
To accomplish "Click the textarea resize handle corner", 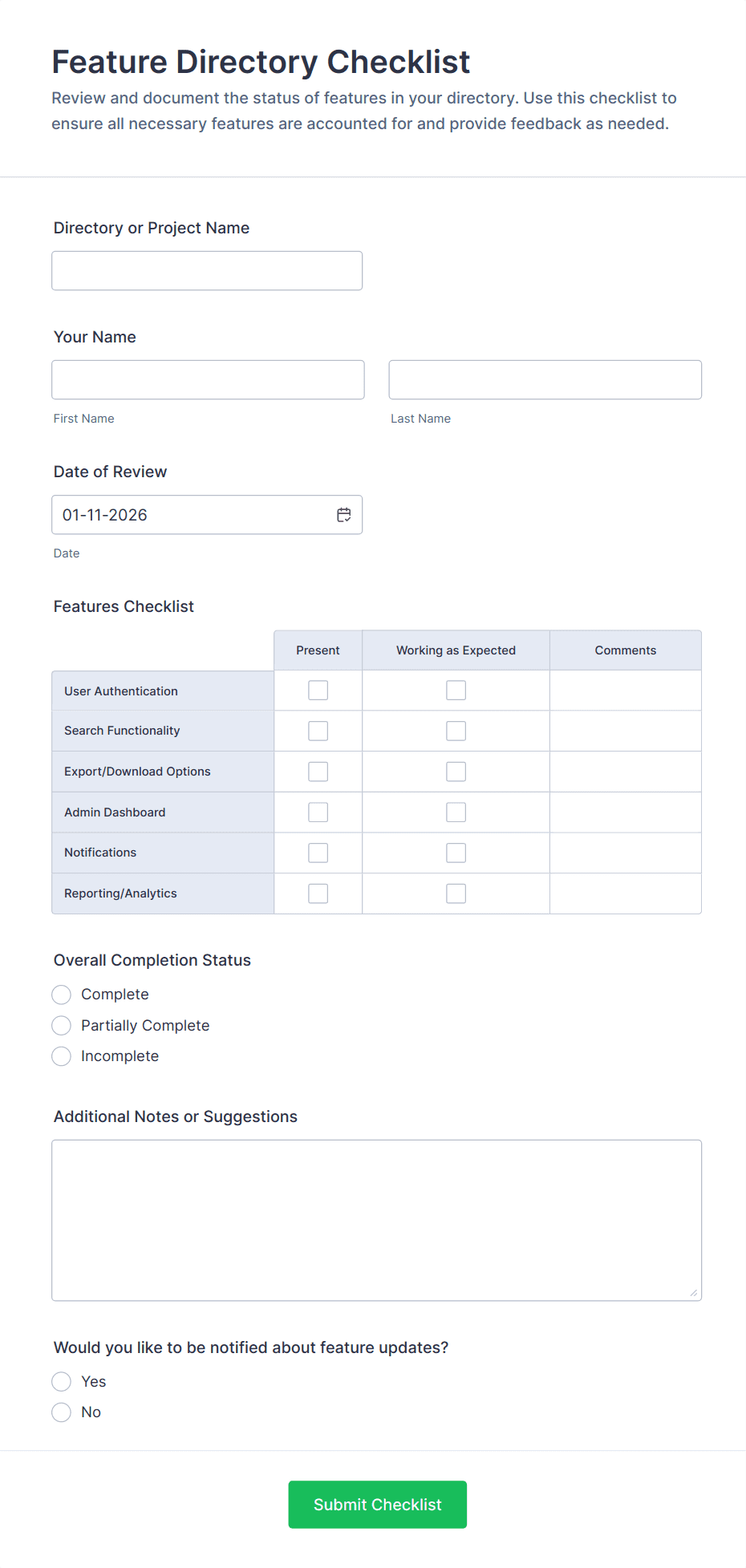I will point(694,1292).
